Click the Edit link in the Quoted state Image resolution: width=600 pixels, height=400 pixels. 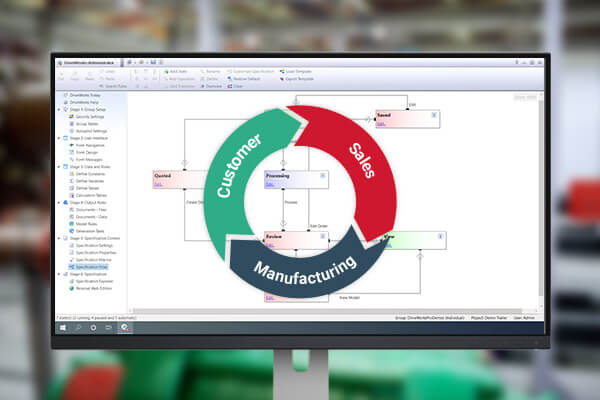click(157, 183)
